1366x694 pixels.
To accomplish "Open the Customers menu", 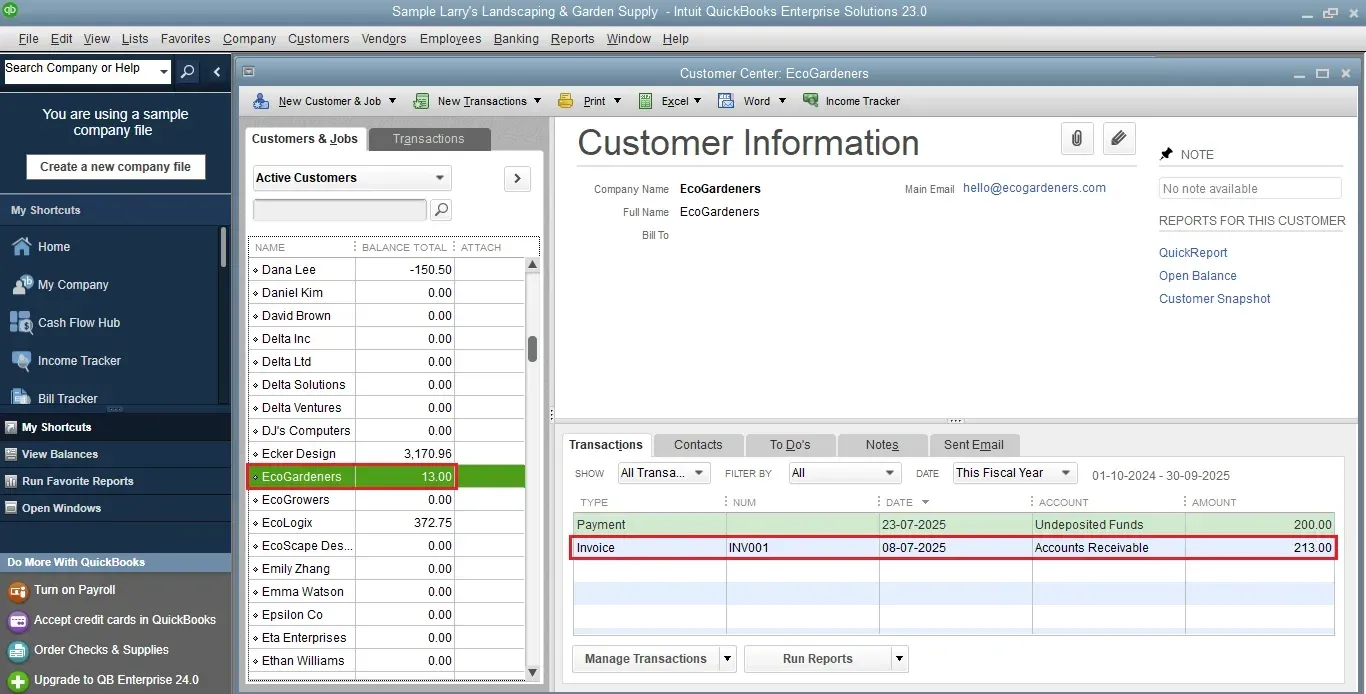I will click(x=318, y=39).
